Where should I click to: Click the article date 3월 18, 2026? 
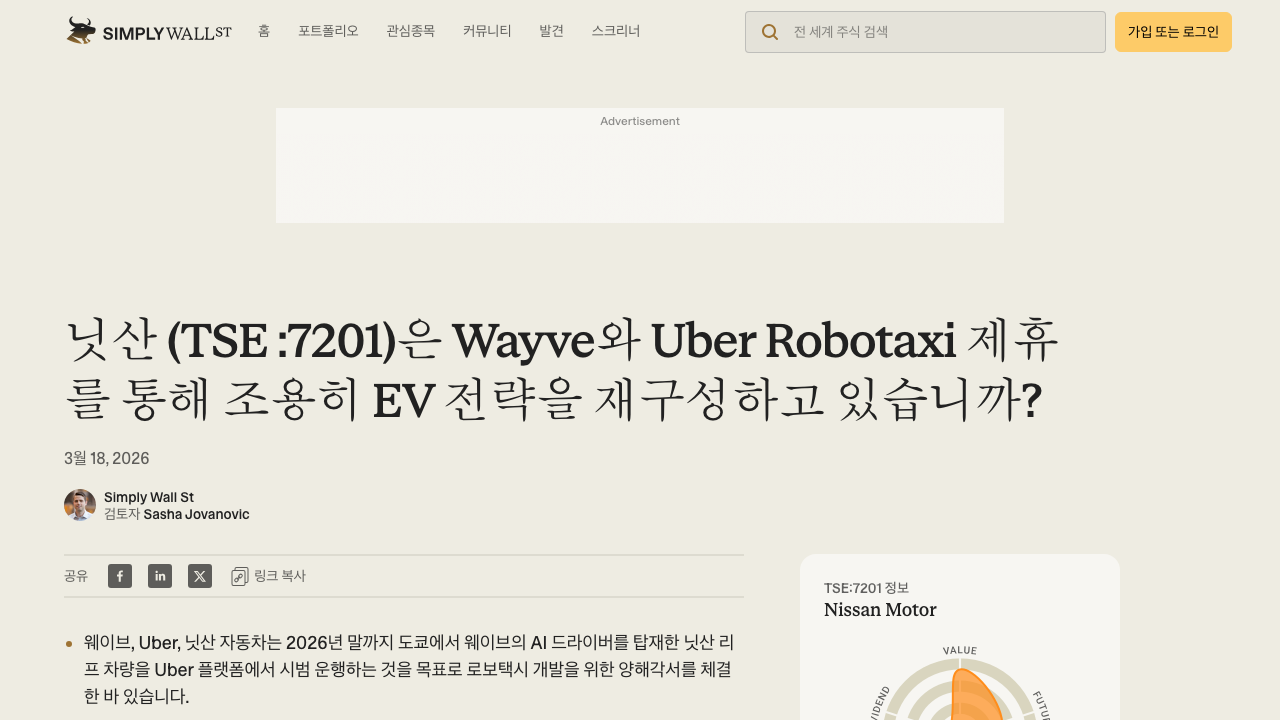(107, 458)
